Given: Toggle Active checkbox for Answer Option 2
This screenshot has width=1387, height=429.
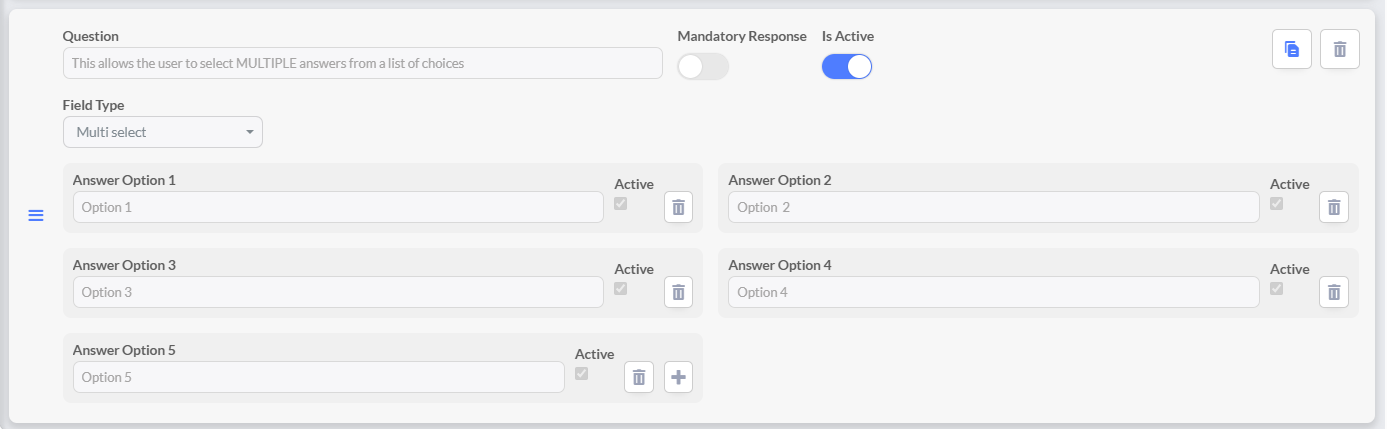Looking at the screenshot, I should coord(1276,203).
